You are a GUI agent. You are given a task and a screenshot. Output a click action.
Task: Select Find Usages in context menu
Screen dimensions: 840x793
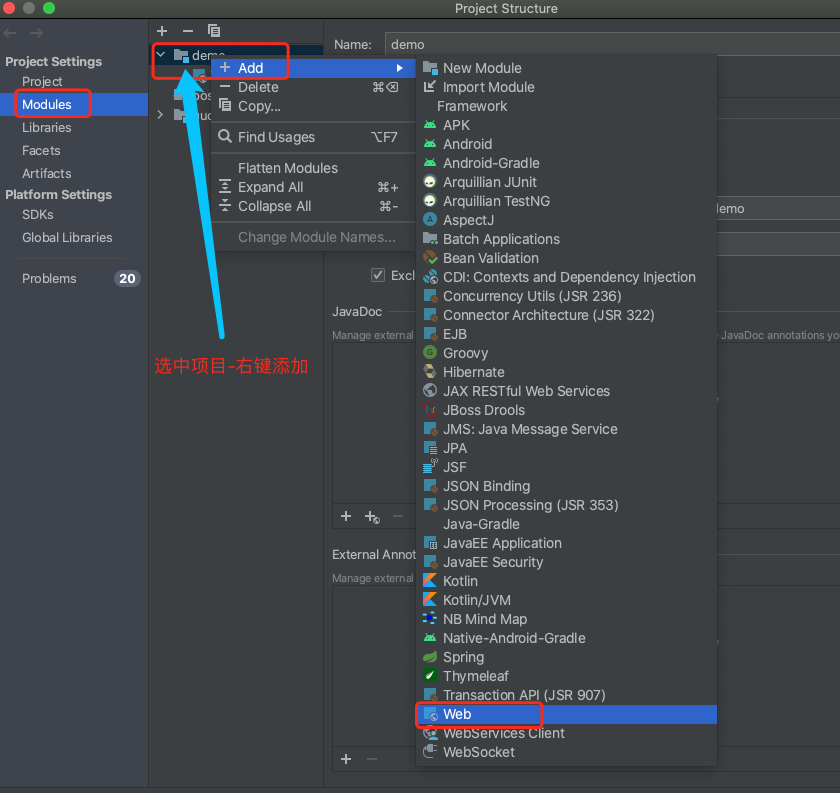point(313,137)
